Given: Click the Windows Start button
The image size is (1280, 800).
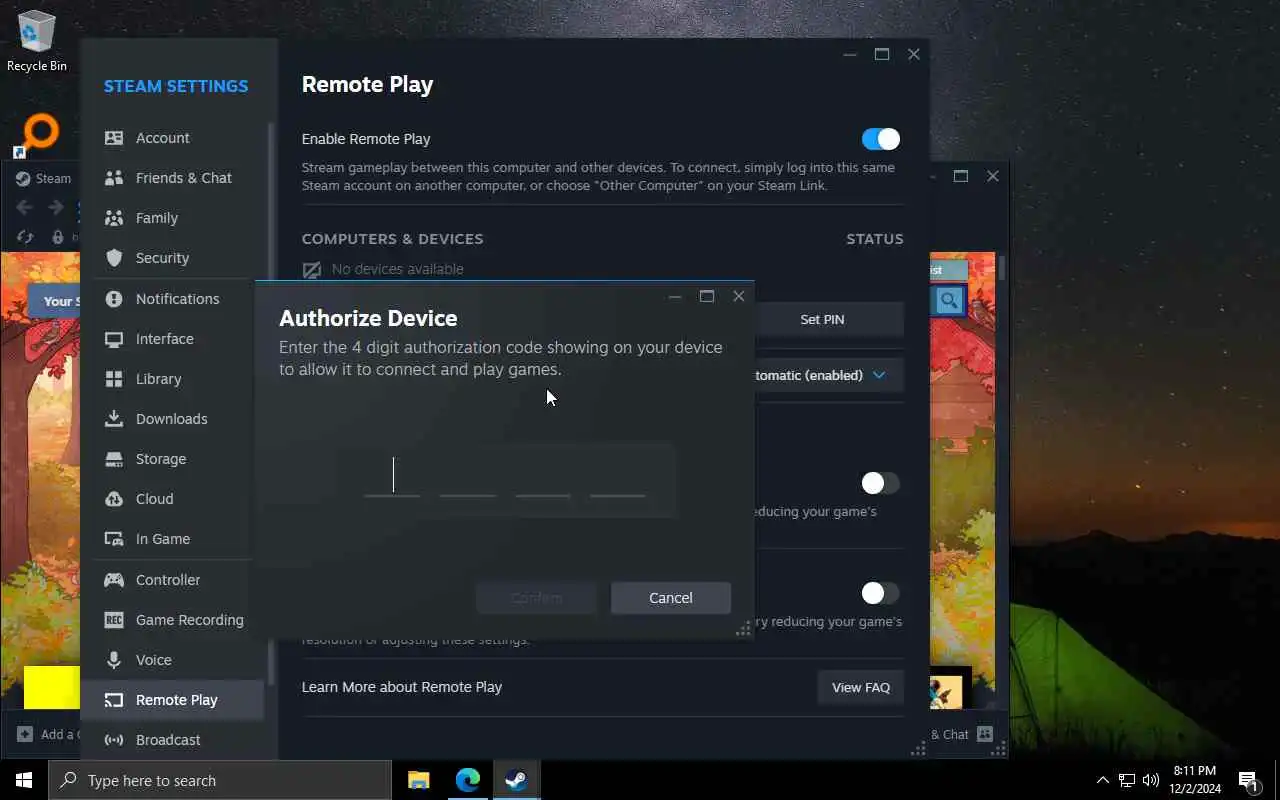Looking at the screenshot, I should 24,780.
